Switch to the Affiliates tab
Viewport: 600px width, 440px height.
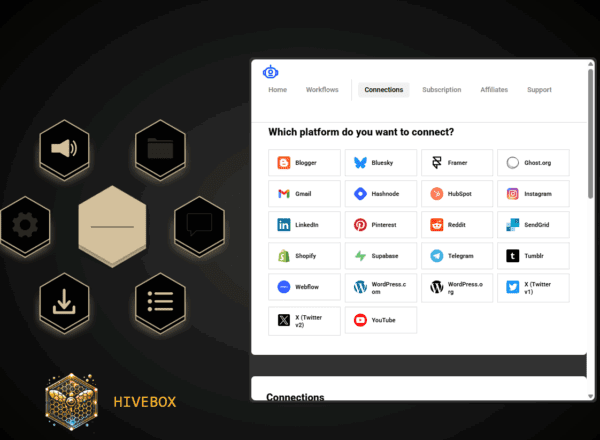tap(494, 90)
